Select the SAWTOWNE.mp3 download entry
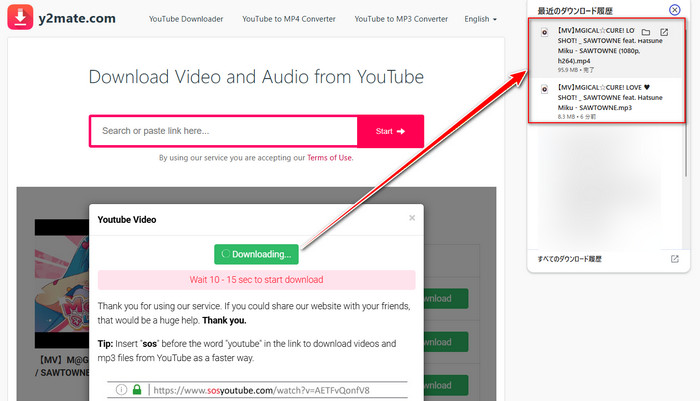The width and height of the screenshot is (700, 401). click(x=606, y=100)
